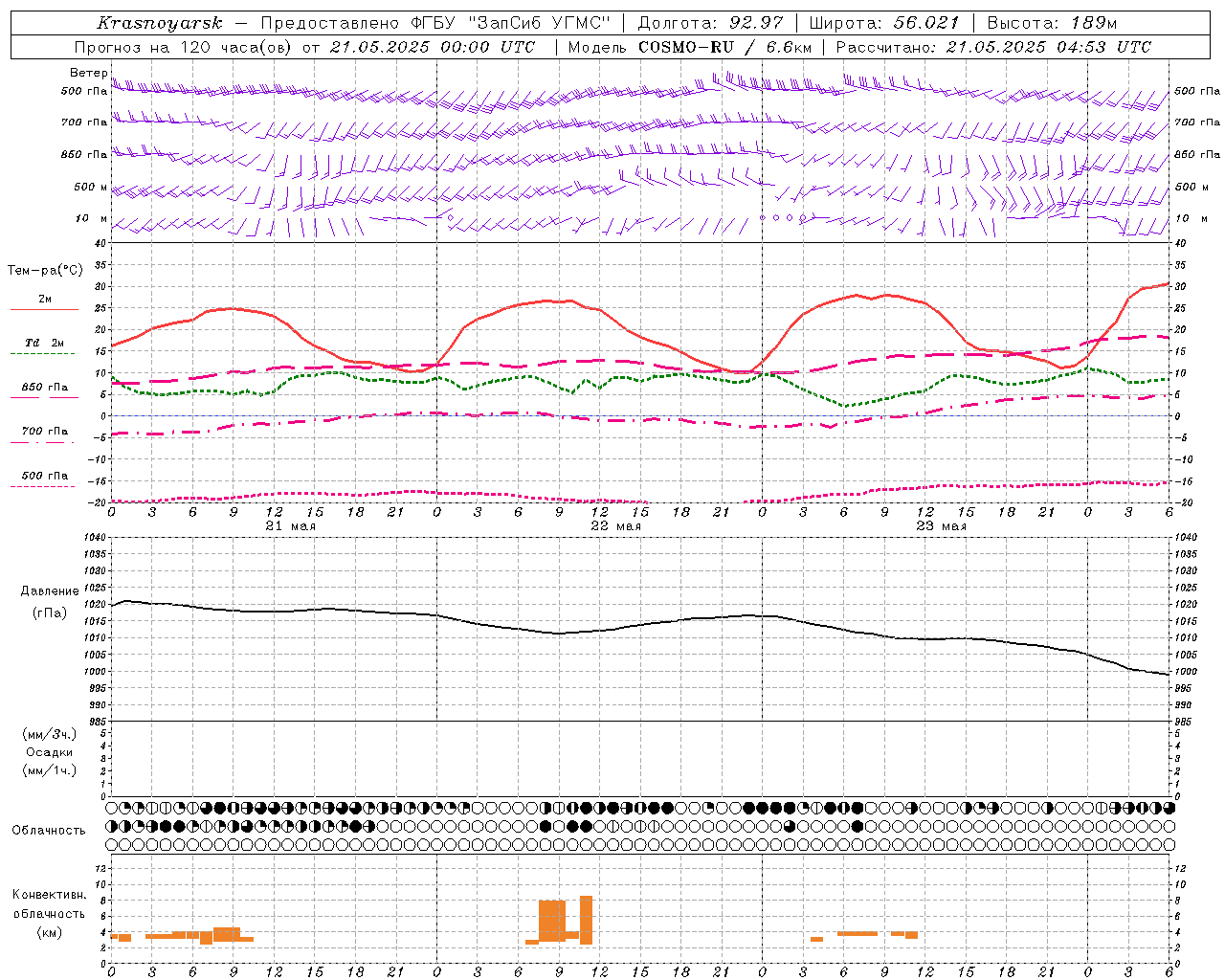Click the 'Td 2м' dew point legend entry
The width and height of the screenshot is (1225, 980).
point(45,343)
